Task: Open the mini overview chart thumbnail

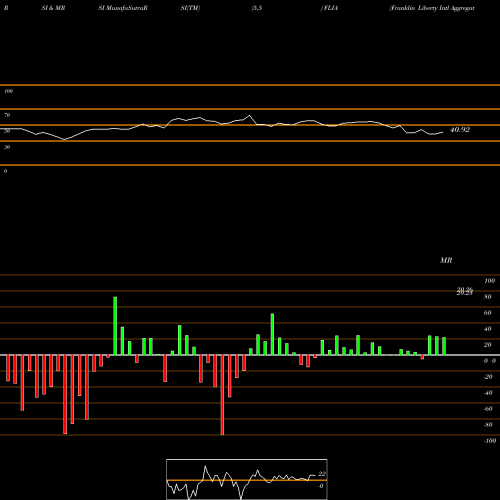Action: (x=247, y=479)
